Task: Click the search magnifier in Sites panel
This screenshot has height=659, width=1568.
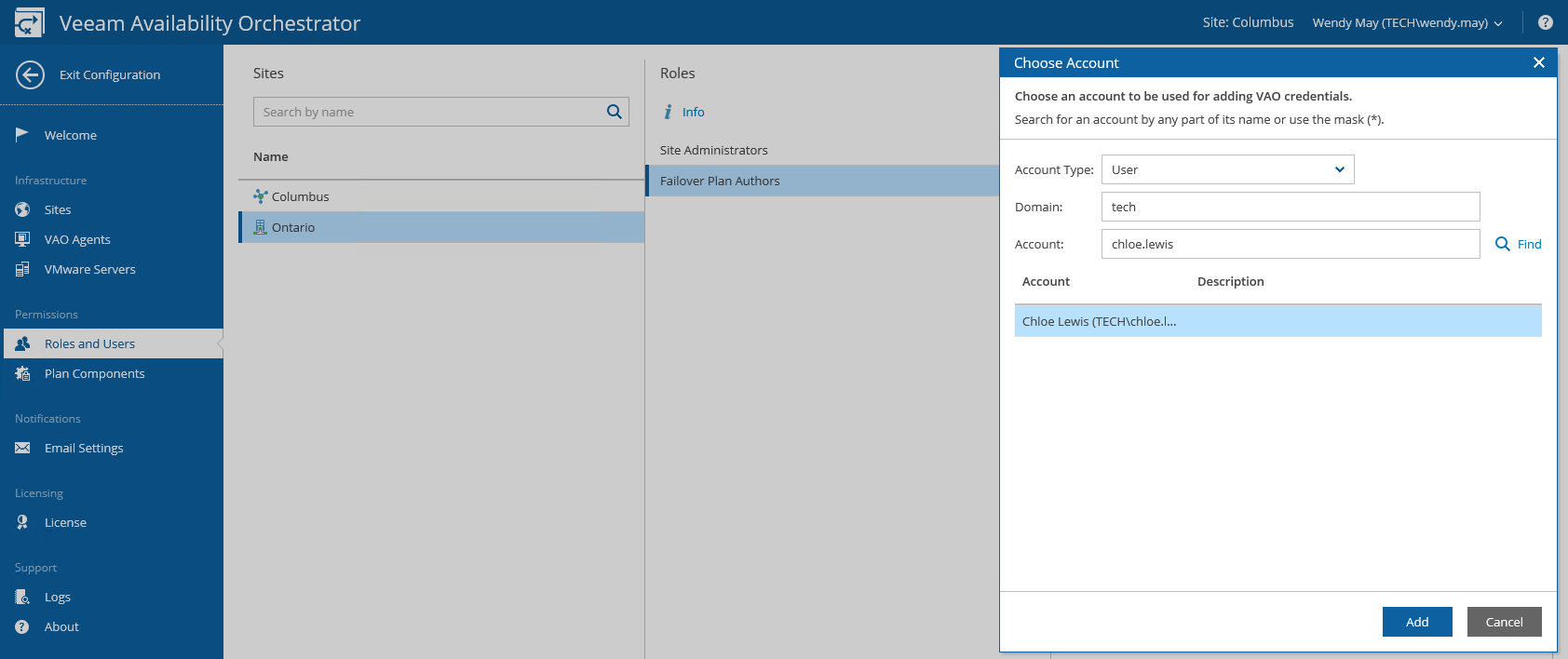Action: click(615, 112)
